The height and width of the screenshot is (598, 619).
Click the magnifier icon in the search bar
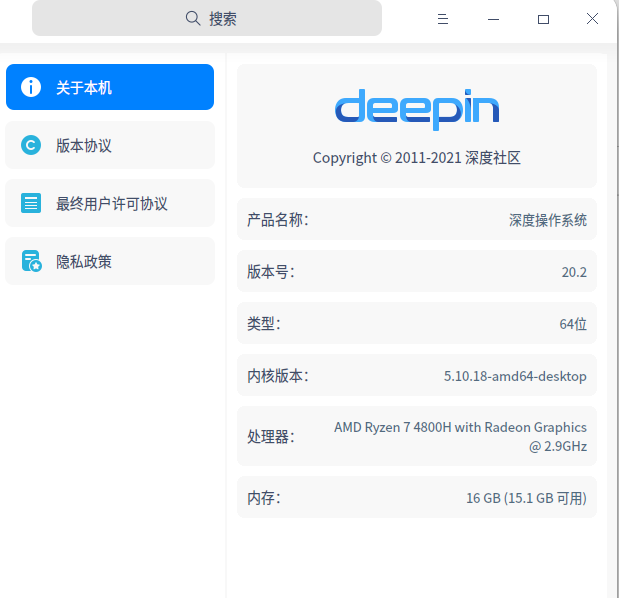coord(193,18)
